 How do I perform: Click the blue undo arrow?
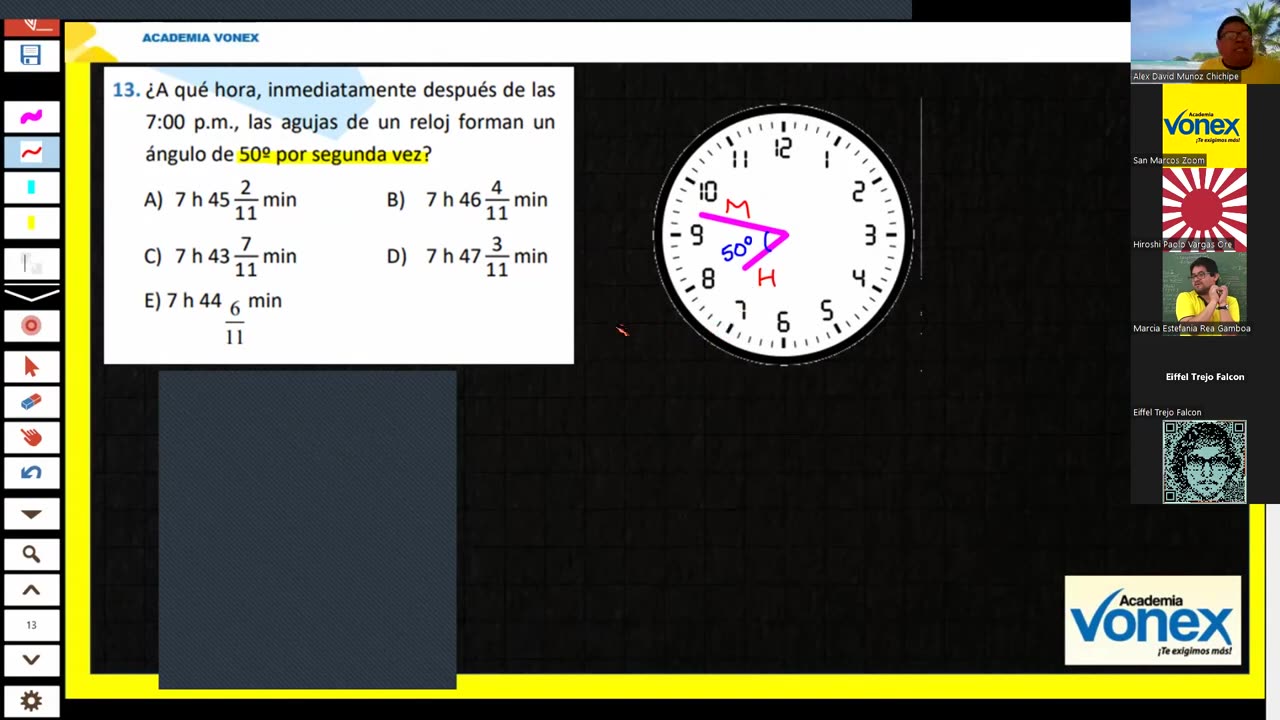[x=31, y=473]
